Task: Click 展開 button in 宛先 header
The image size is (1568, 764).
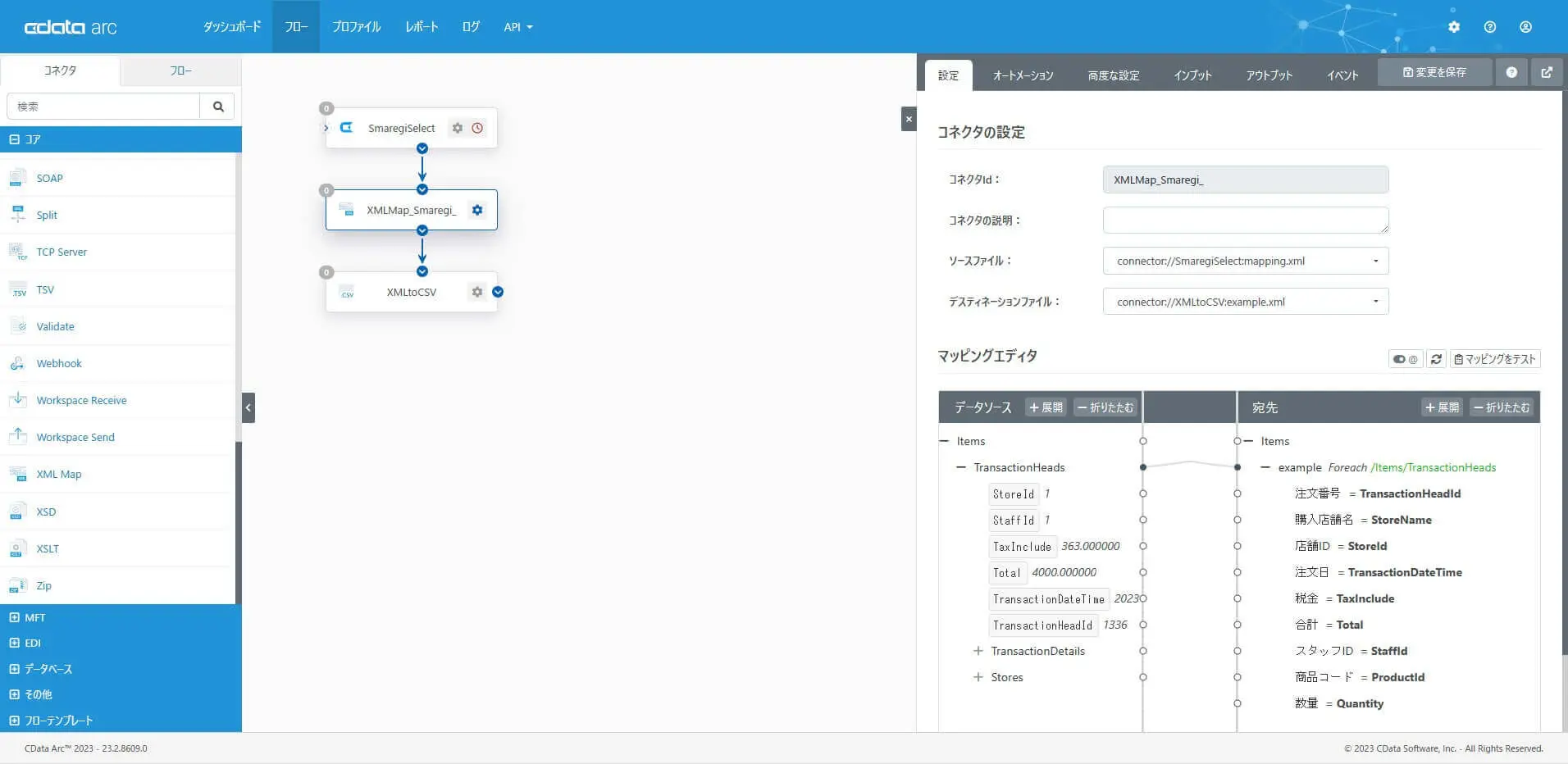Action: pyautogui.click(x=1443, y=407)
